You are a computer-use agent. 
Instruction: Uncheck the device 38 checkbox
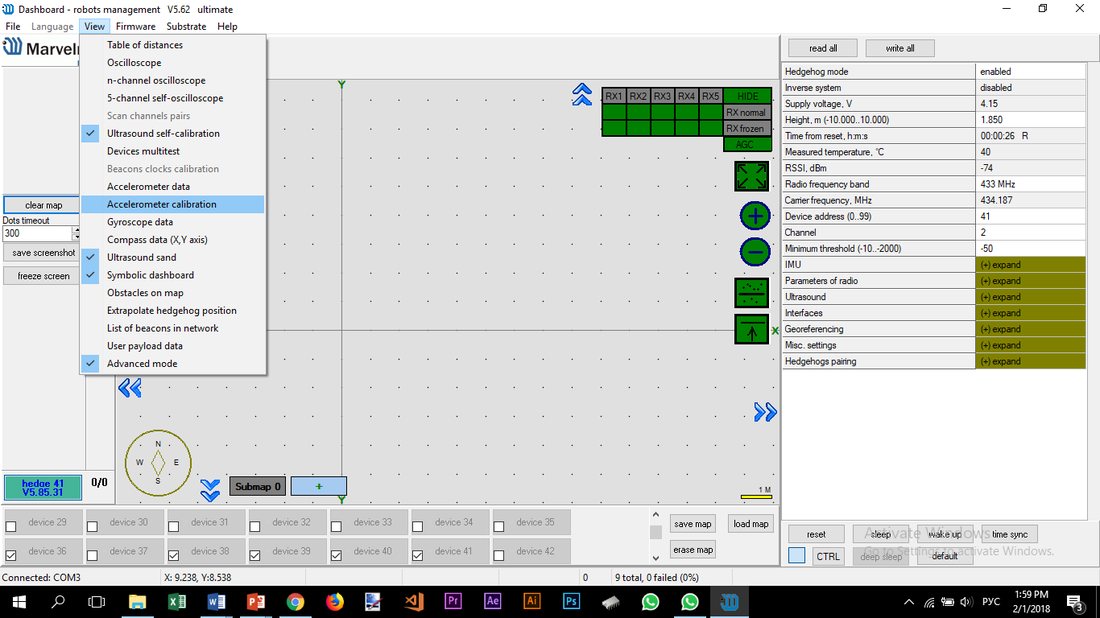[174, 556]
